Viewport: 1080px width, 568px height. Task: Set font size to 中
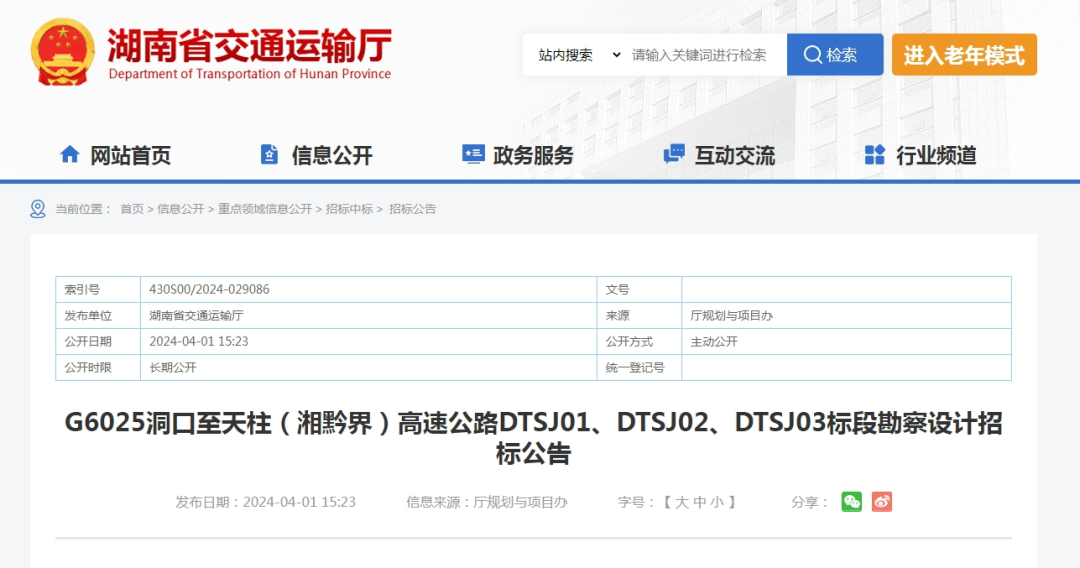pos(700,503)
